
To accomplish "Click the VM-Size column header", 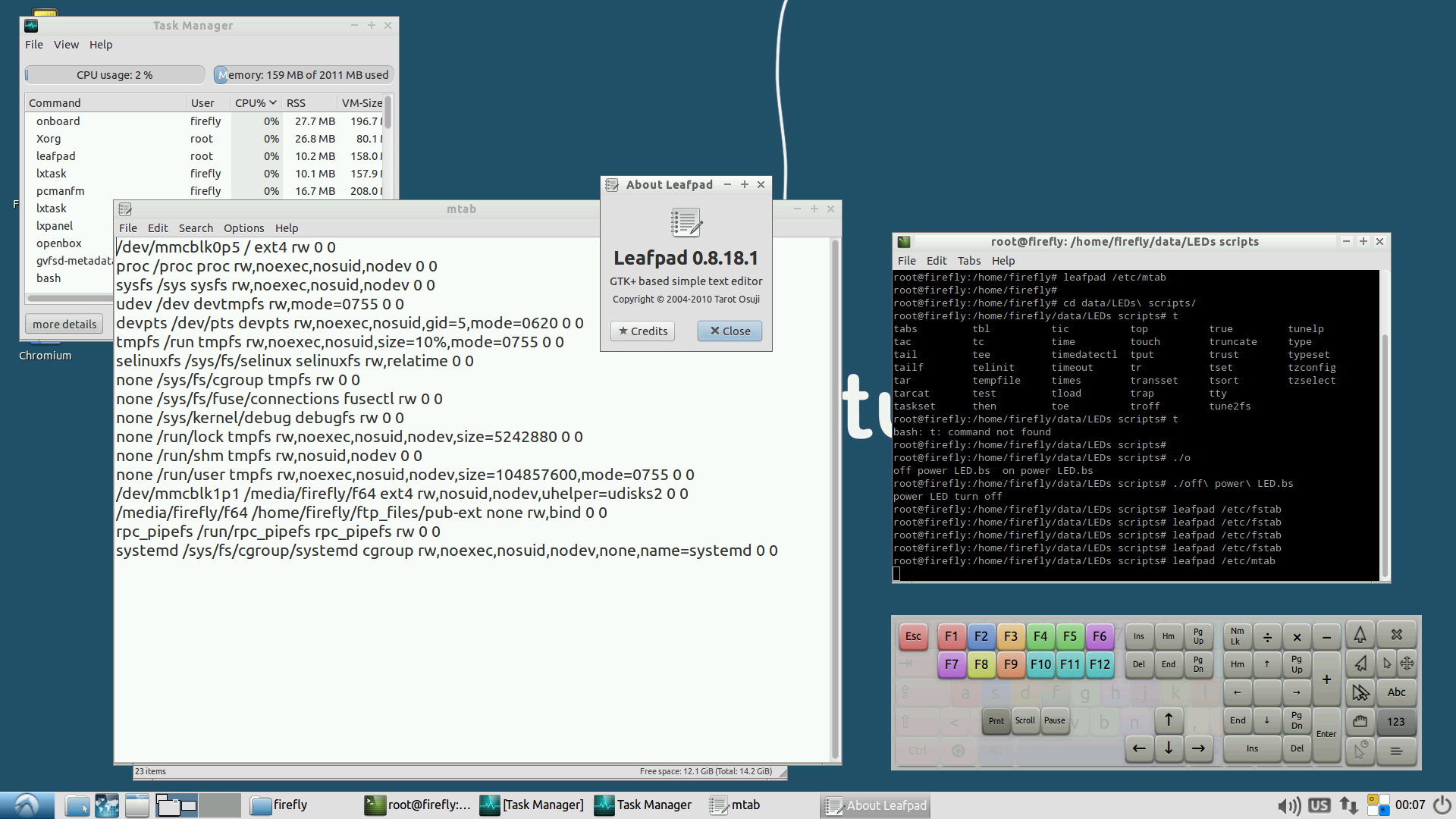I will point(361,103).
